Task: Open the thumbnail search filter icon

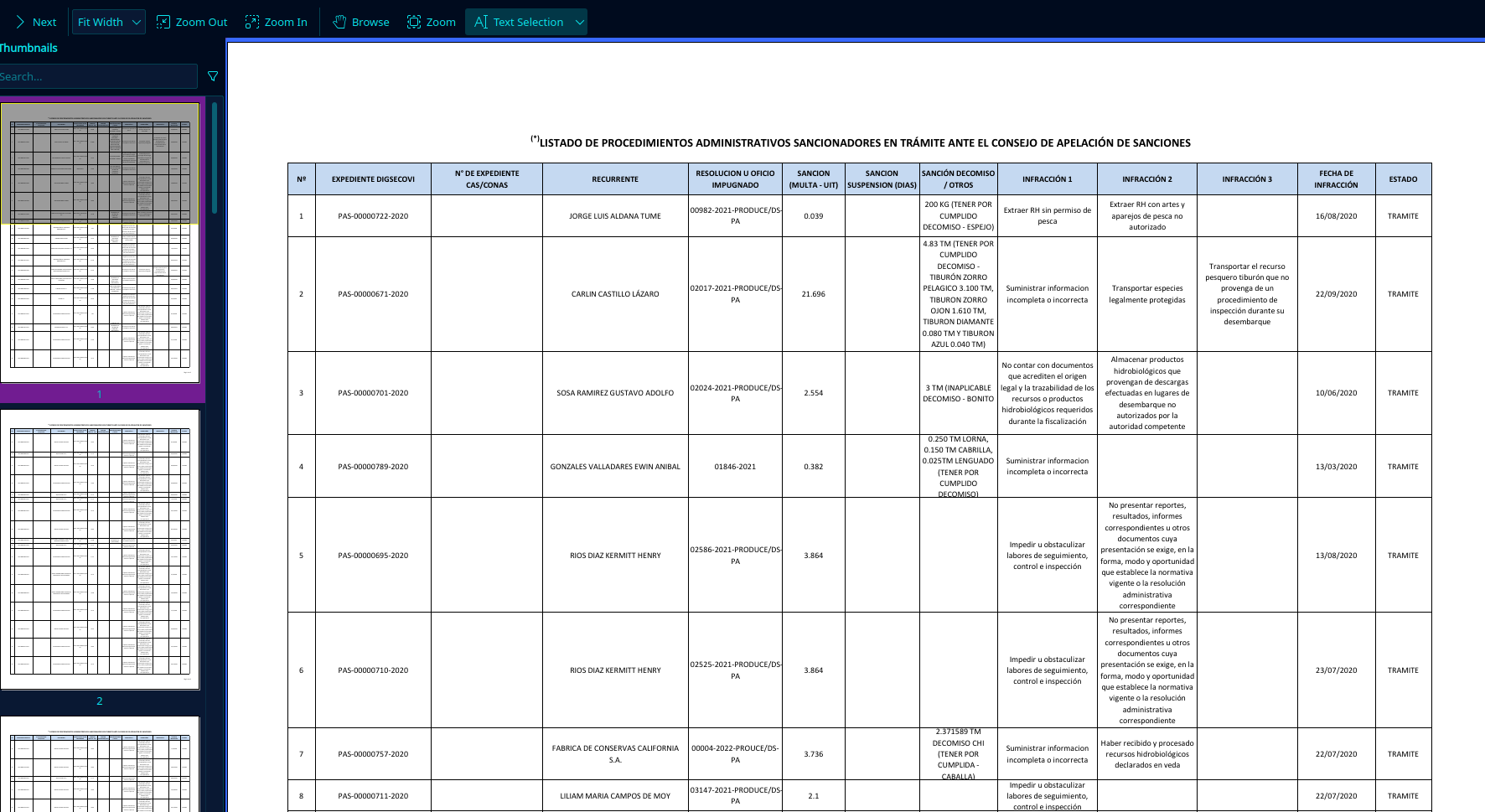Action: 213,76
